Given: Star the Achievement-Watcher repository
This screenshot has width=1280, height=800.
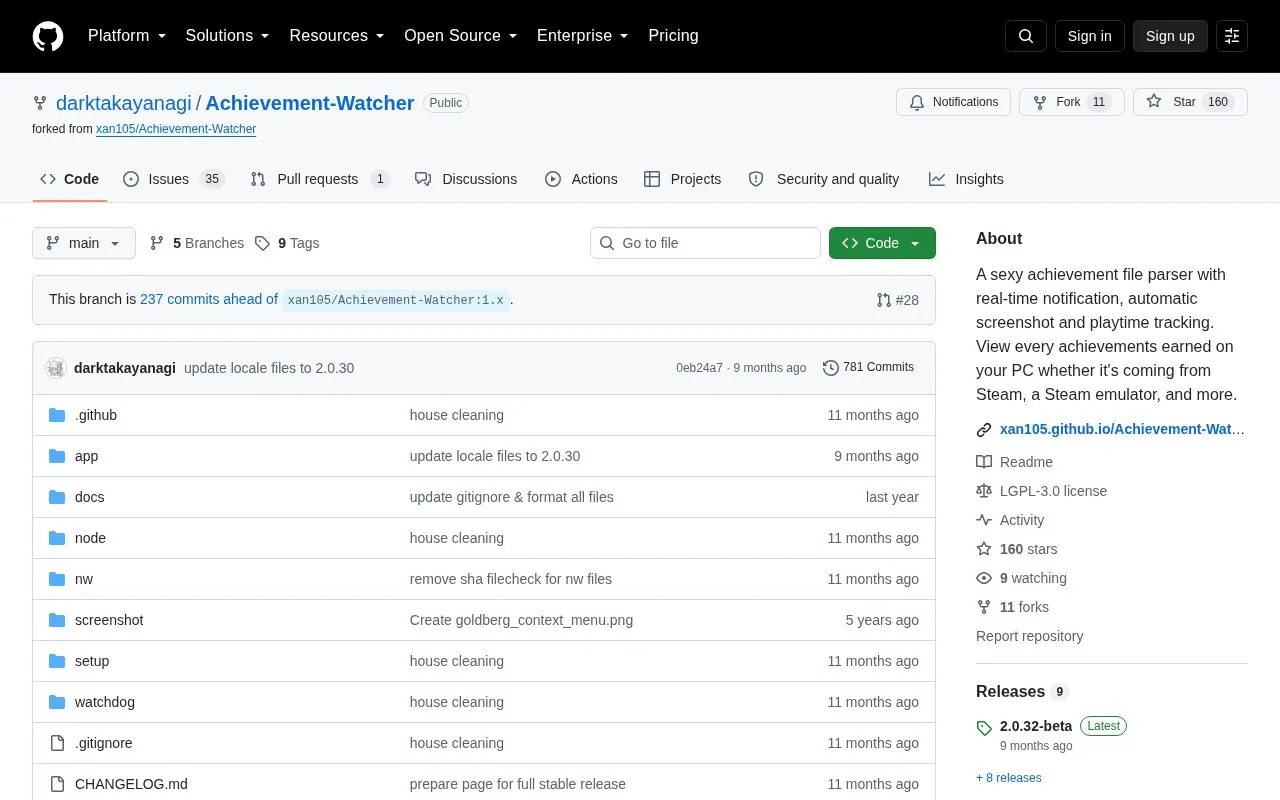Looking at the screenshot, I should [x=1190, y=102].
